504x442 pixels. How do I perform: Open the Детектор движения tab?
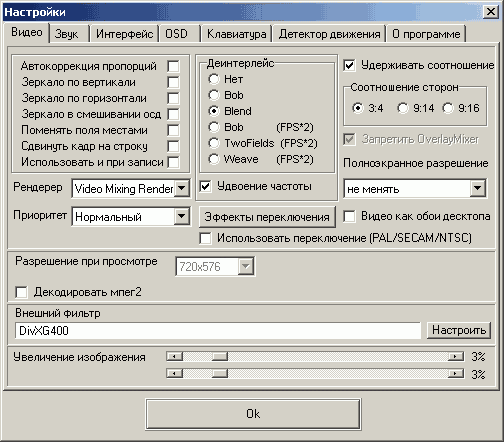click(x=329, y=34)
